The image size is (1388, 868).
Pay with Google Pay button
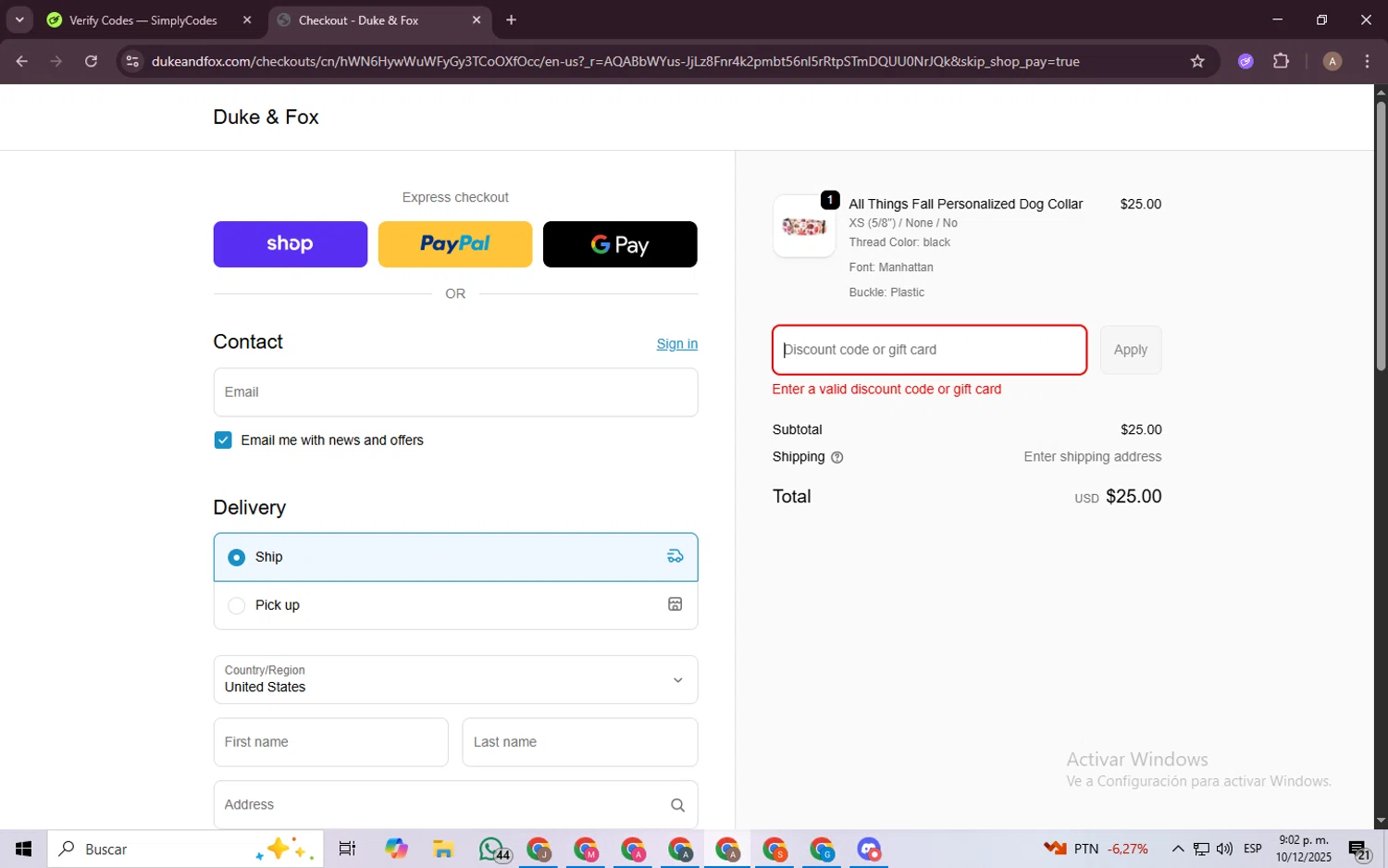pos(620,244)
